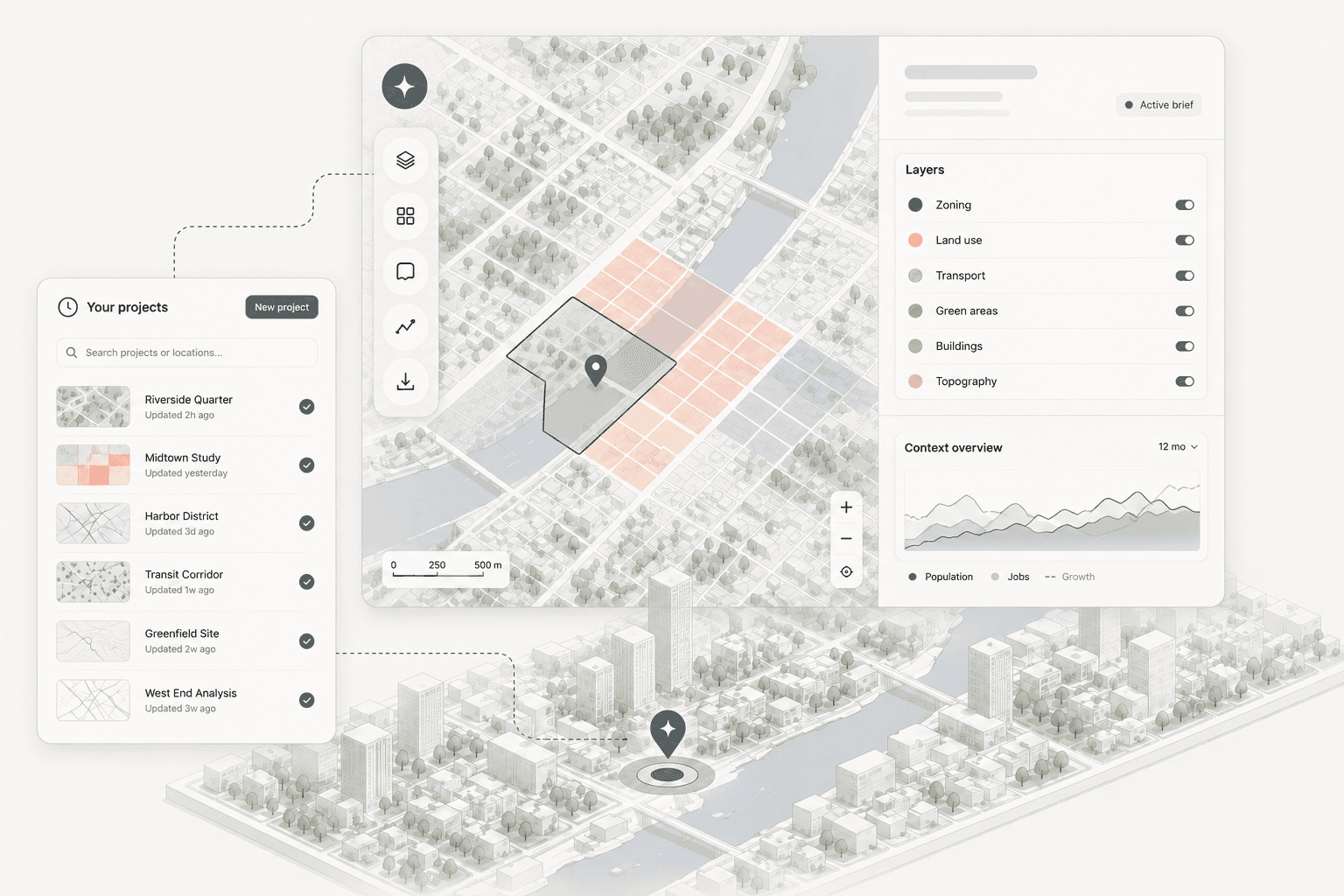This screenshot has height=896, width=1344.
Task: Click the Topography color swatch
Action: click(x=915, y=381)
